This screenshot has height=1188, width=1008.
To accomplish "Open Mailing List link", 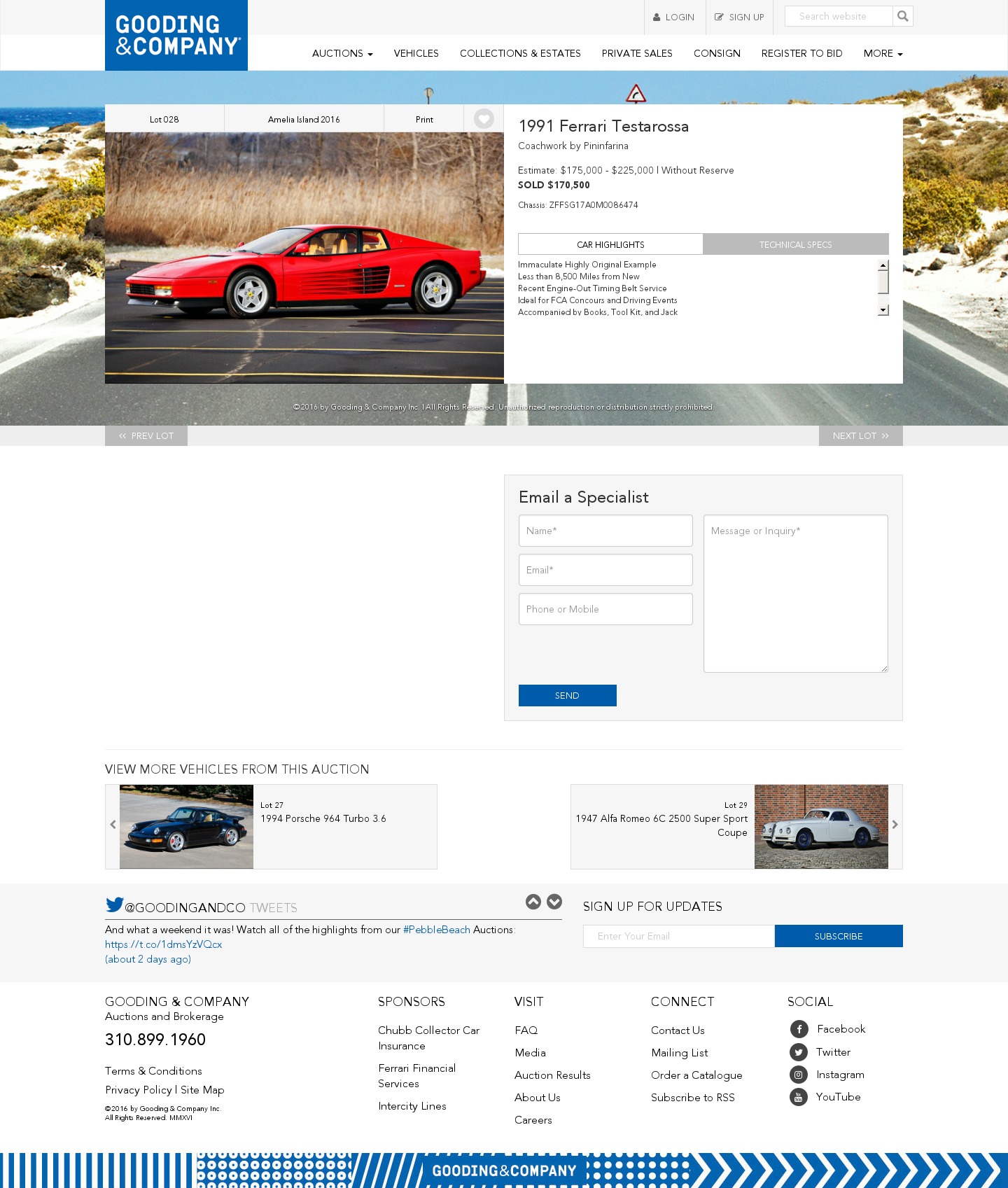I will pyautogui.click(x=680, y=1053).
